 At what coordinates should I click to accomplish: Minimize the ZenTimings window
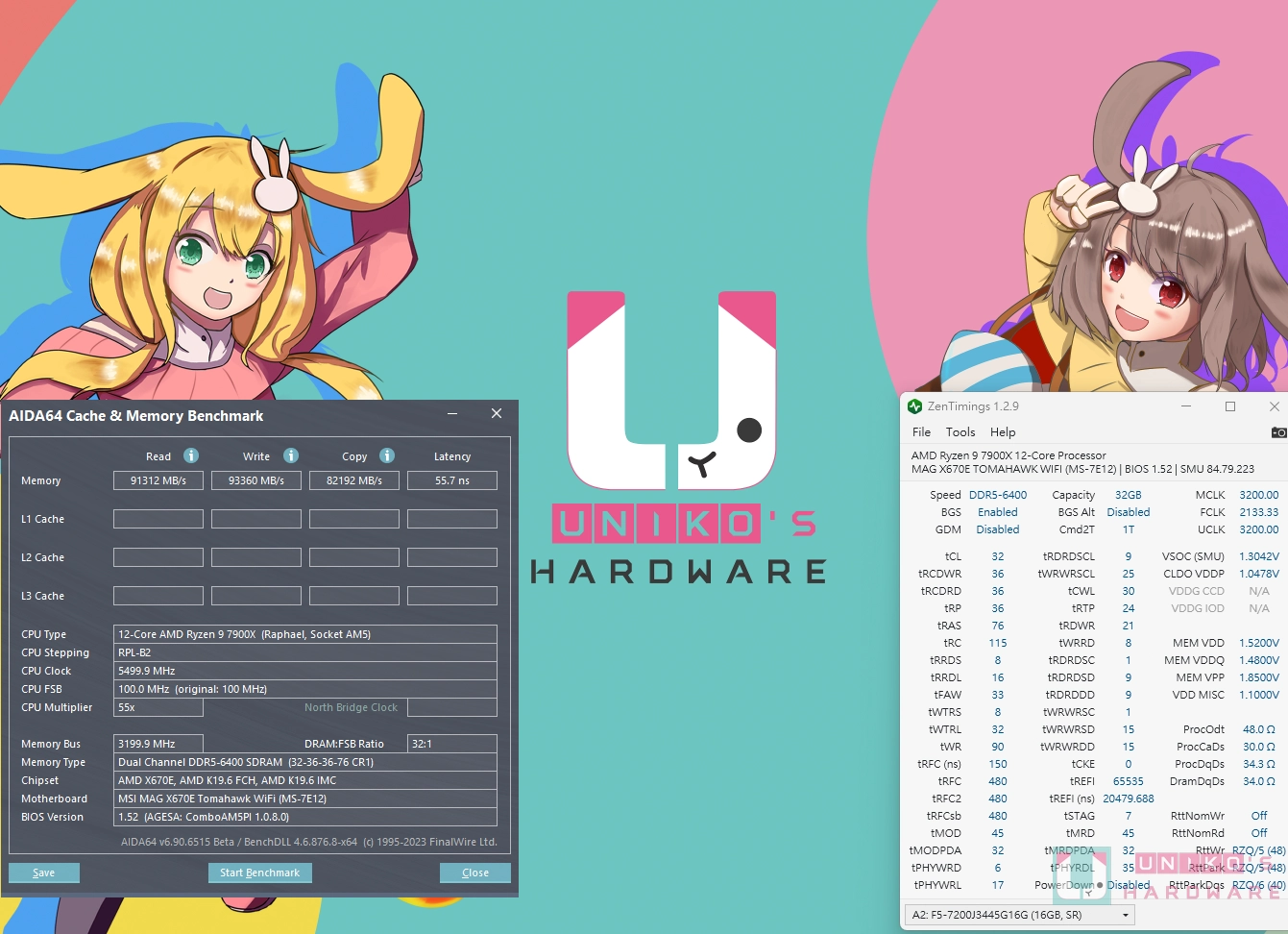[1186, 406]
